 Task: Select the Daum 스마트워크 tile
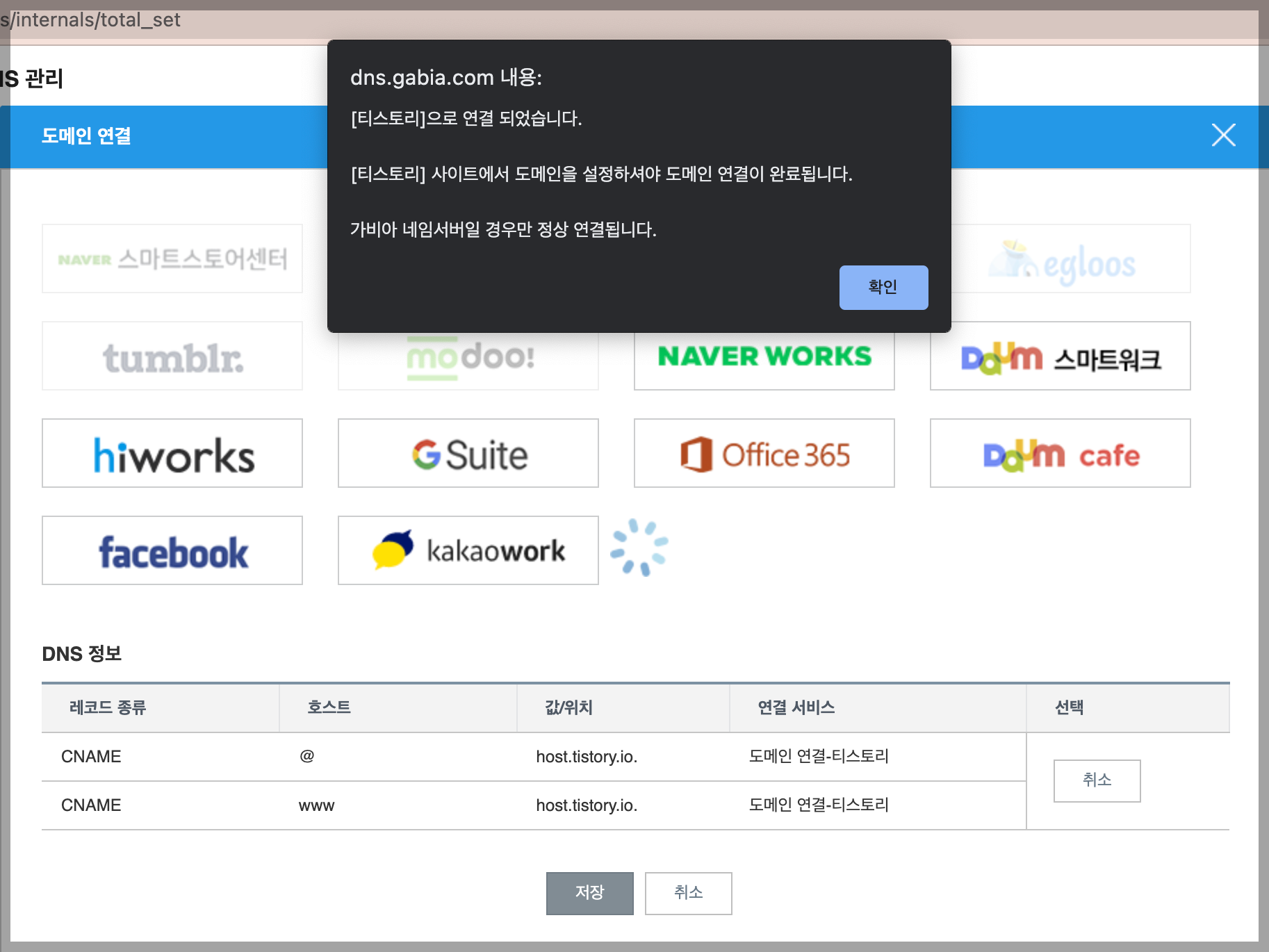(x=1061, y=356)
